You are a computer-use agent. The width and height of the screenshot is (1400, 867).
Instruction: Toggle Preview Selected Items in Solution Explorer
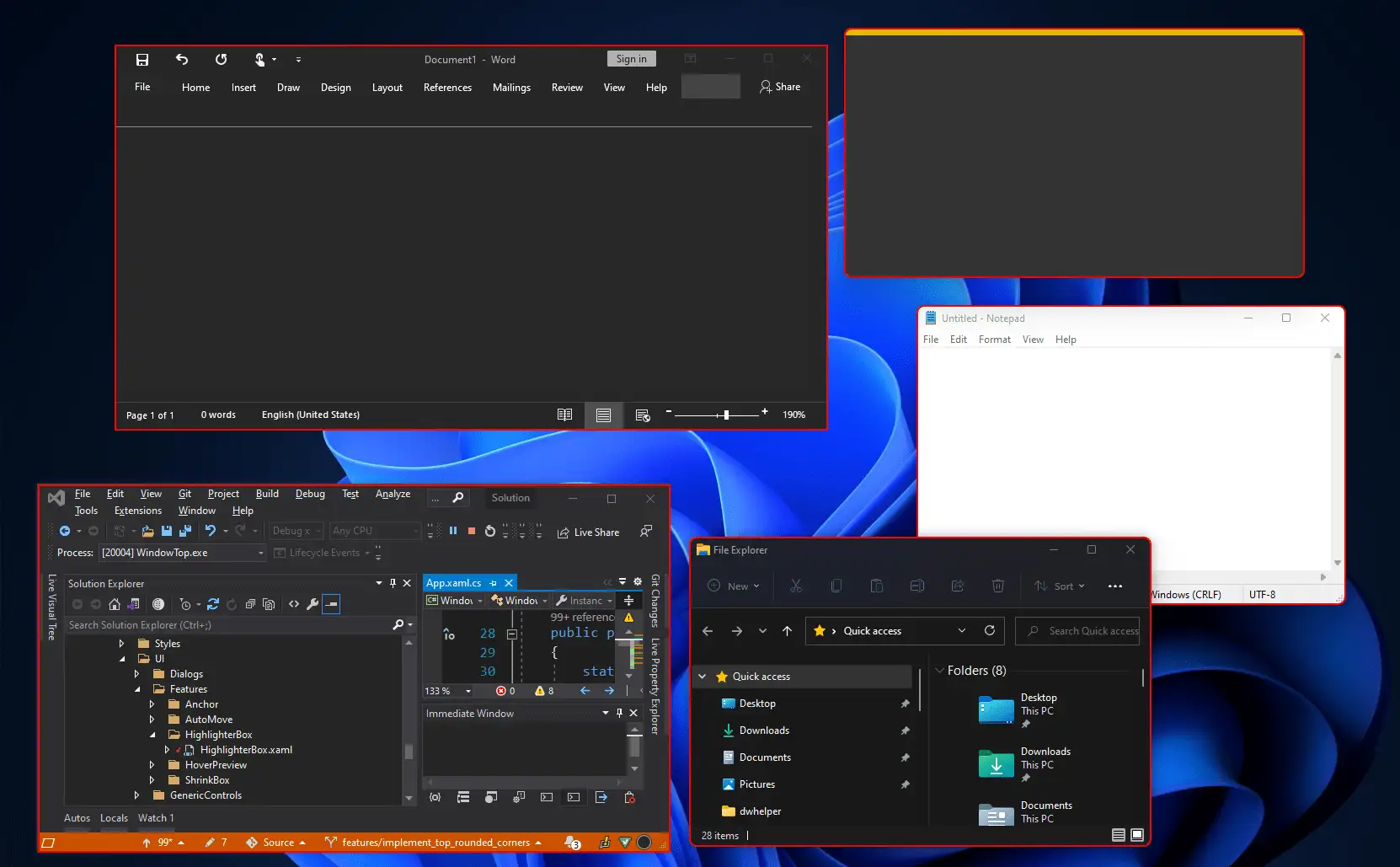click(331, 604)
